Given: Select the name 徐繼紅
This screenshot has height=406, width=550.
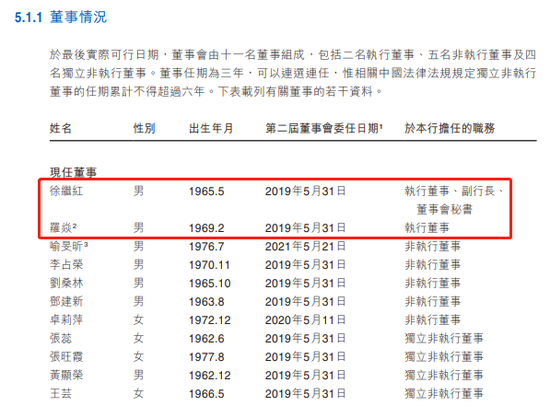Looking at the screenshot, I should pyautogui.click(x=66, y=191).
